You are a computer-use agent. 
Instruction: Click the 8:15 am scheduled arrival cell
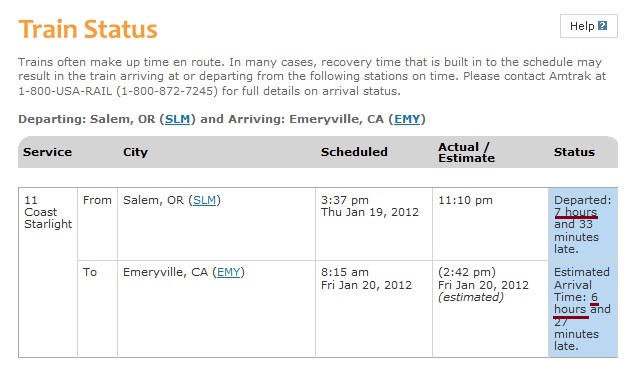(x=374, y=309)
